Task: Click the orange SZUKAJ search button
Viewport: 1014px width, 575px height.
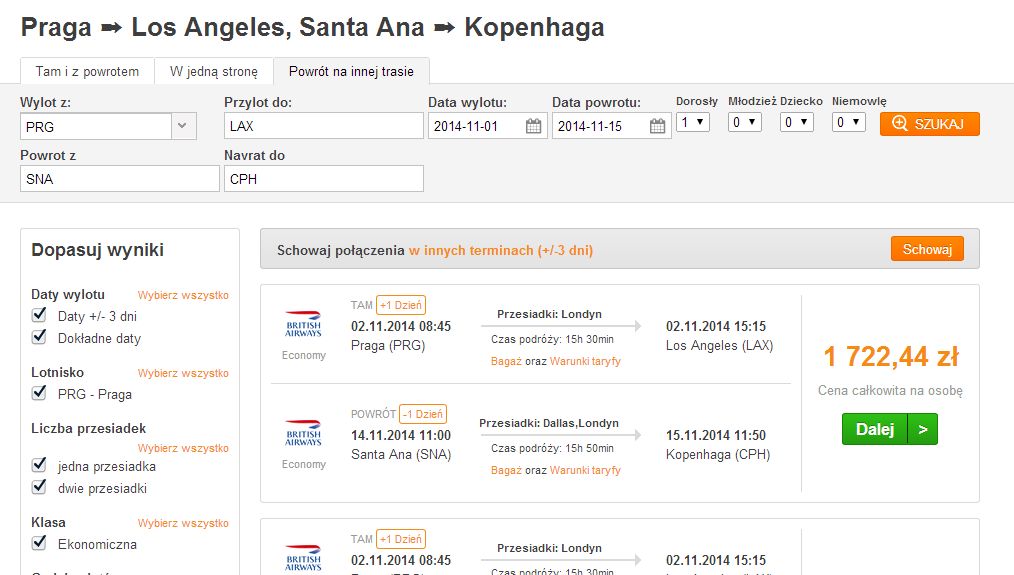Action: (929, 124)
